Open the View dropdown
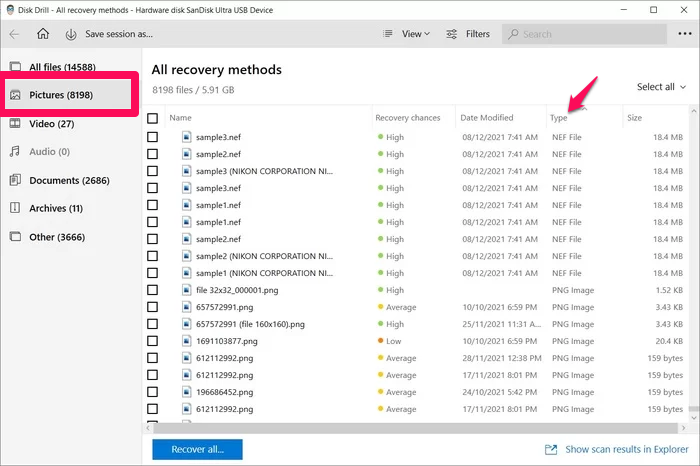Viewport: 700px width, 466px height. [x=416, y=34]
